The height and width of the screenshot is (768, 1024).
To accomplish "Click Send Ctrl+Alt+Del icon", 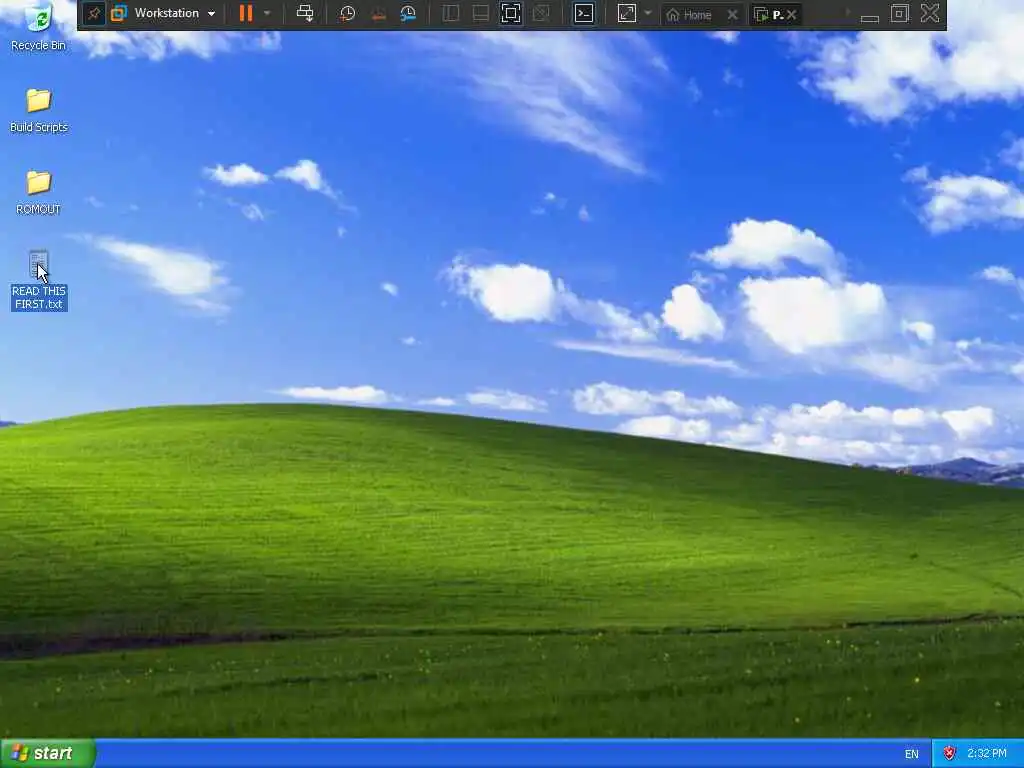I will [304, 14].
